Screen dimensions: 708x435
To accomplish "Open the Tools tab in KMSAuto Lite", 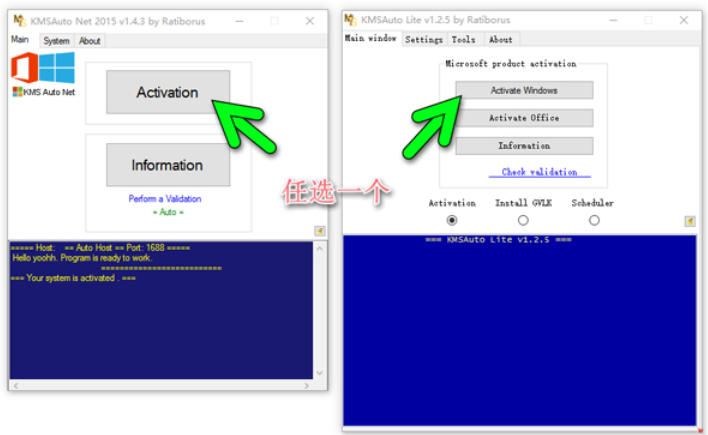I will [464, 40].
